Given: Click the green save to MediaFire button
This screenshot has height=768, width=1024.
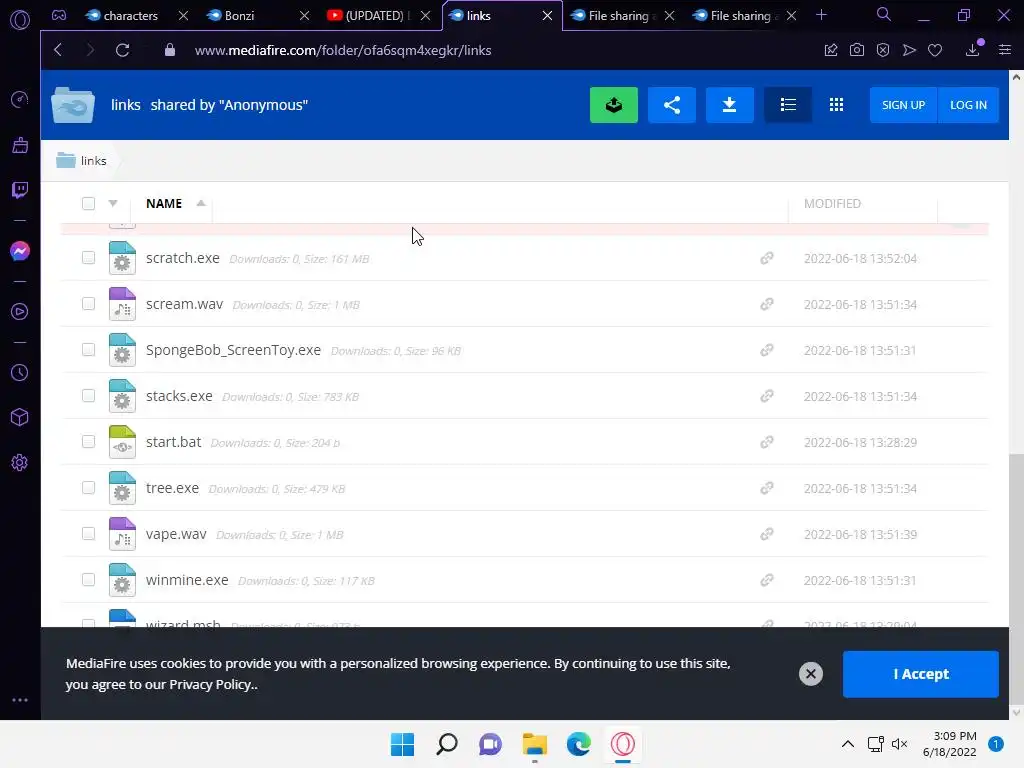Looking at the screenshot, I should pos(614,104).
